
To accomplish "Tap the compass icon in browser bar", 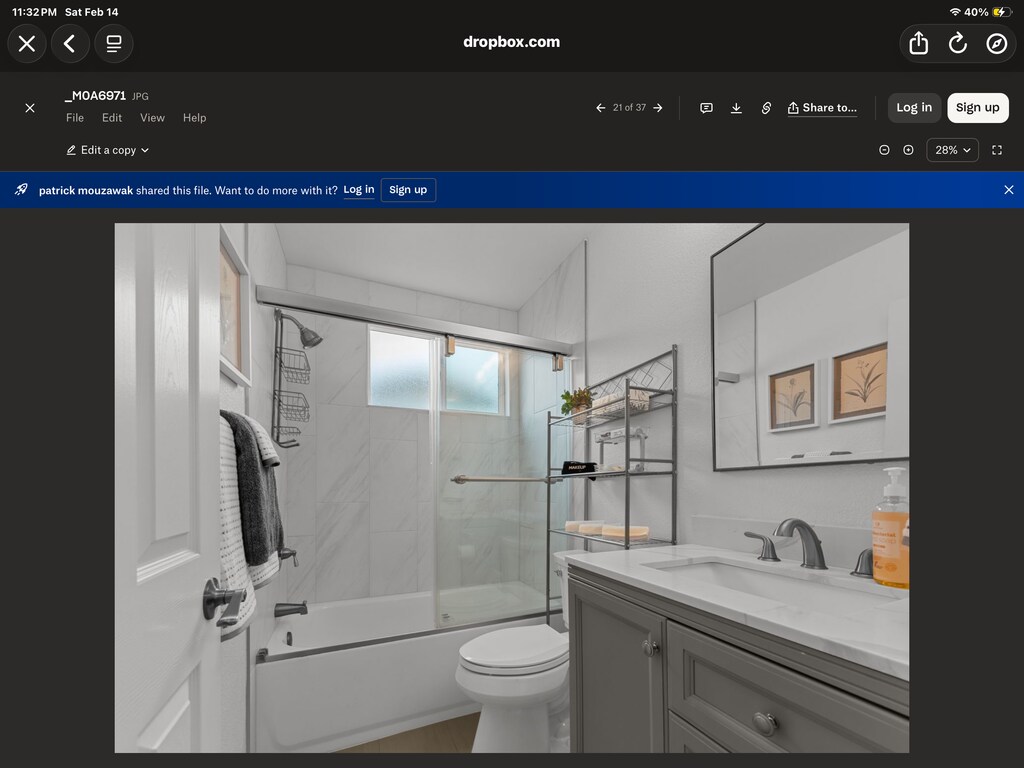I will coord(996,43).
